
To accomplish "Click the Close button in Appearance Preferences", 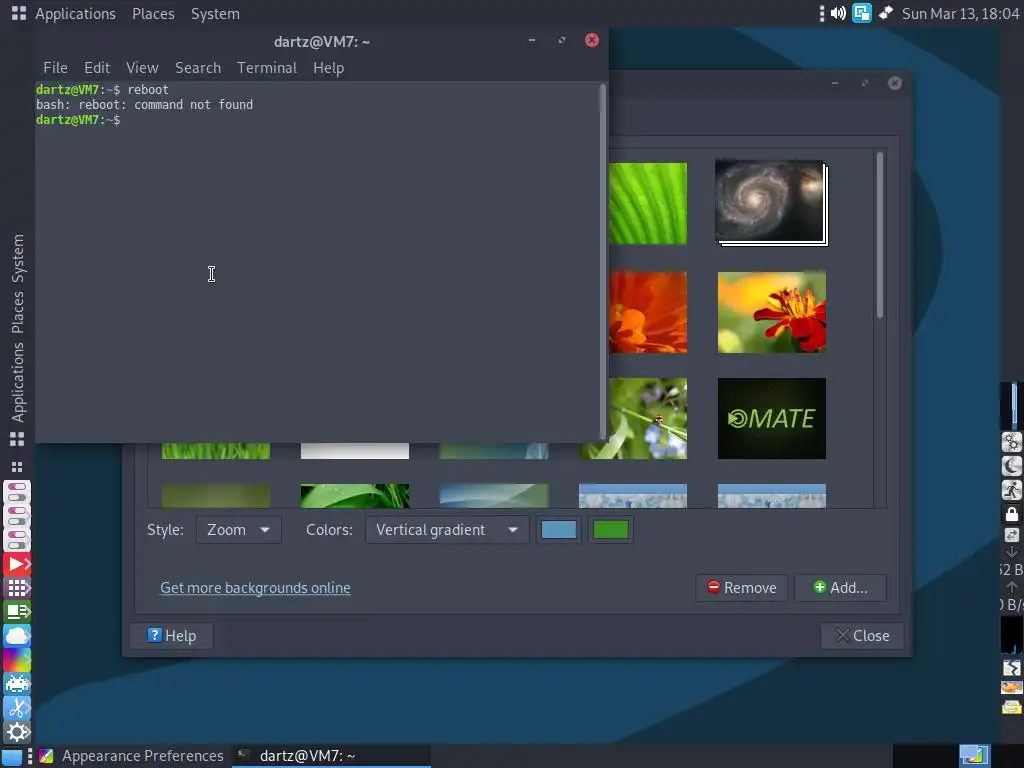I will (x=862, y=635).
